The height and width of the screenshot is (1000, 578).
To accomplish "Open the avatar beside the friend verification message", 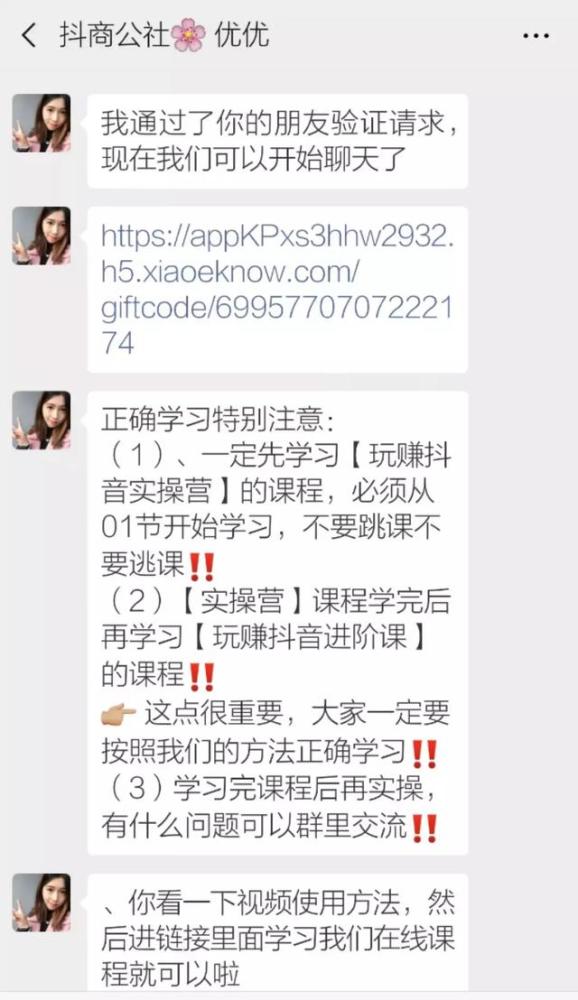I will pyautogui.click(x=41, y=123).
